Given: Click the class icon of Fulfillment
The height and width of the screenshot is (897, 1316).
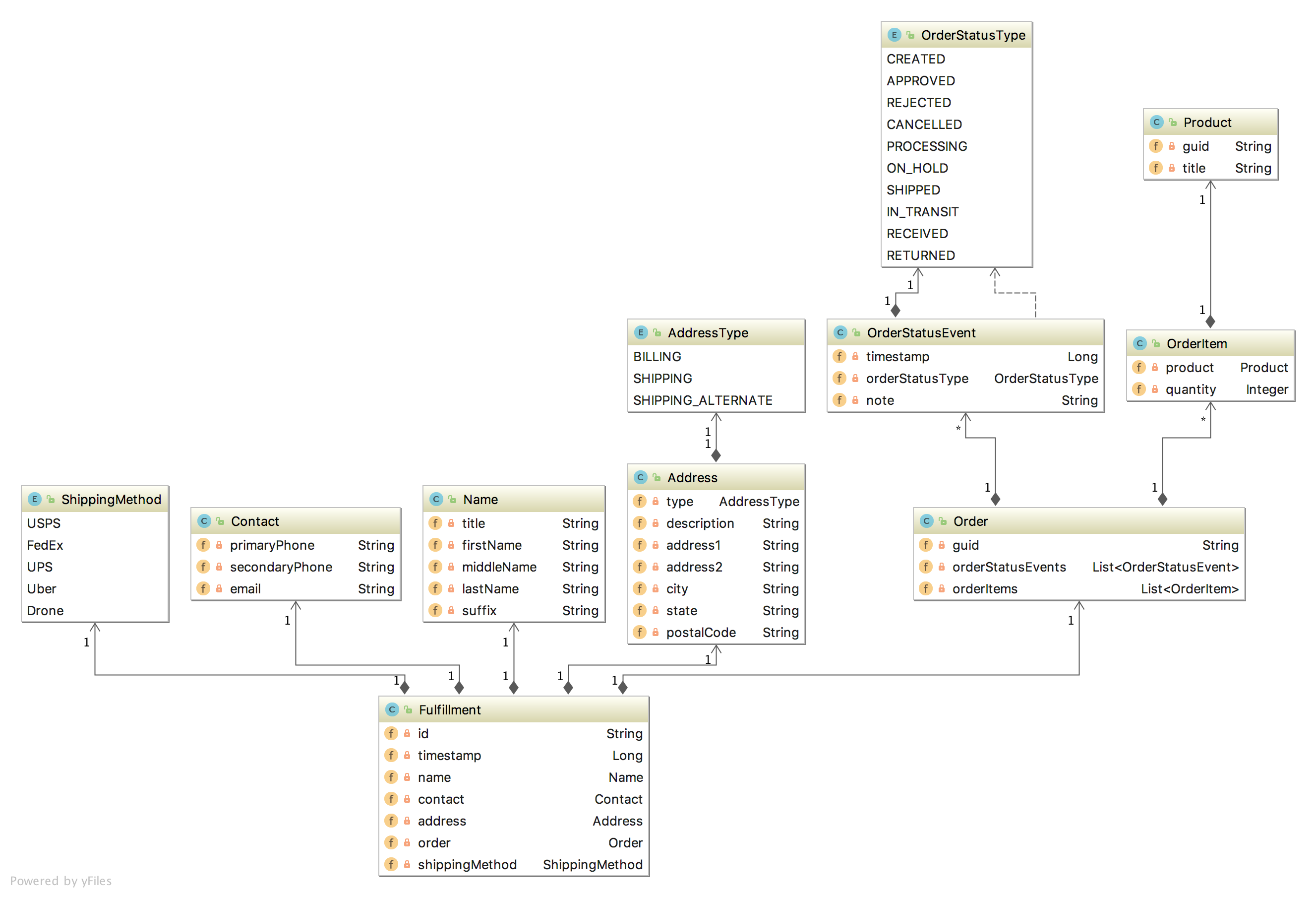Looking at the screenshot, I should tap(391, 709).
